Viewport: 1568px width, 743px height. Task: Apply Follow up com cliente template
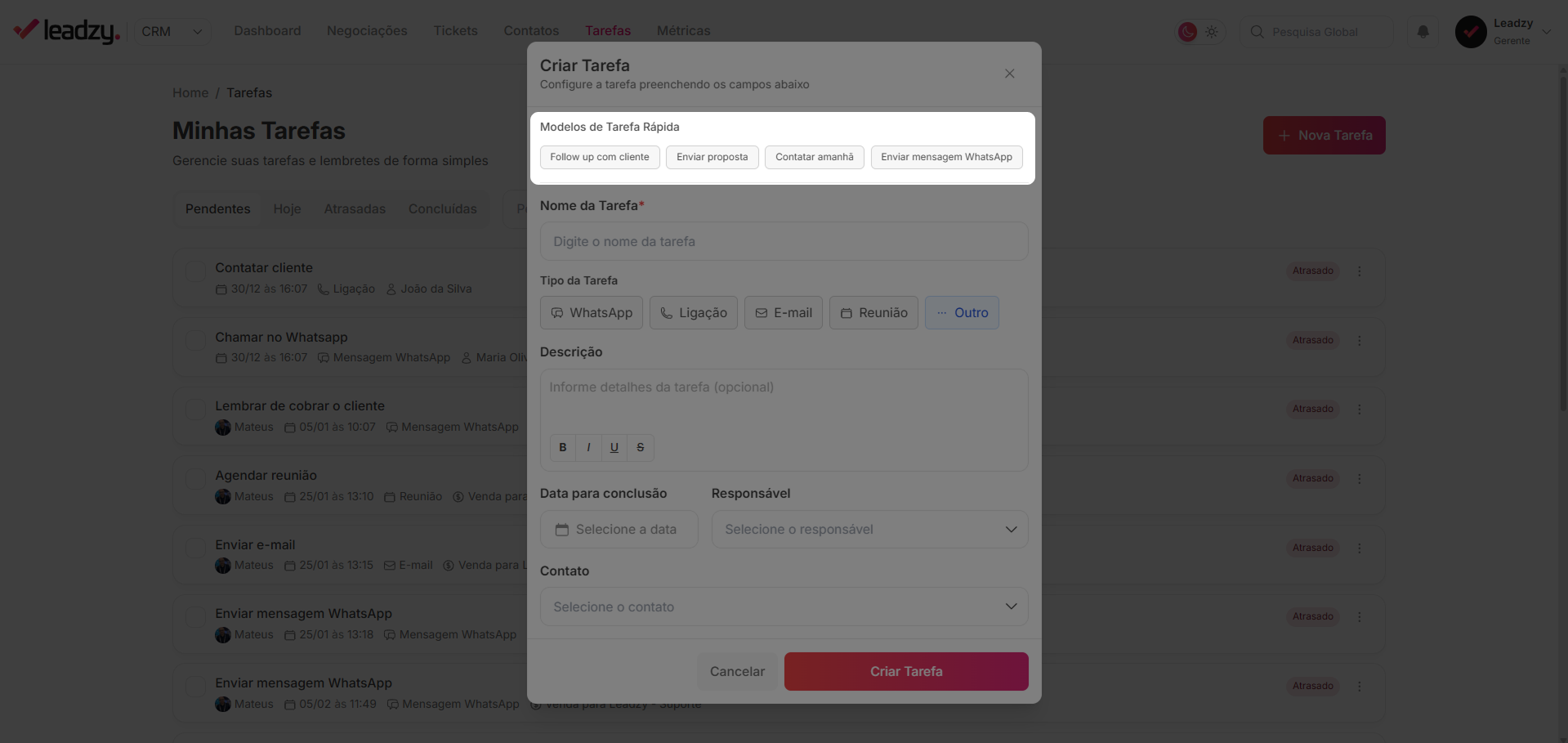600,157
